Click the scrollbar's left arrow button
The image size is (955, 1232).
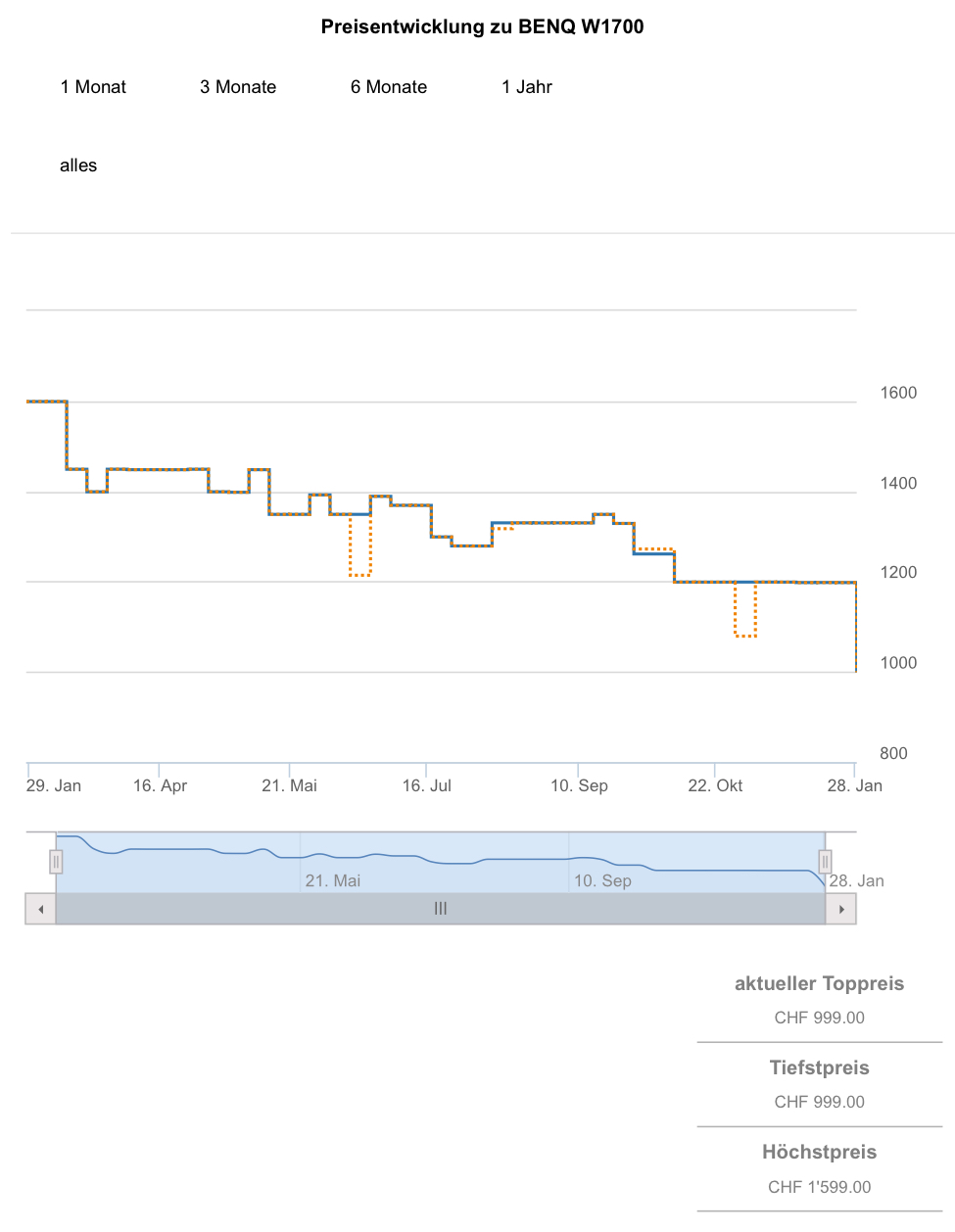(x=40, y=909)
